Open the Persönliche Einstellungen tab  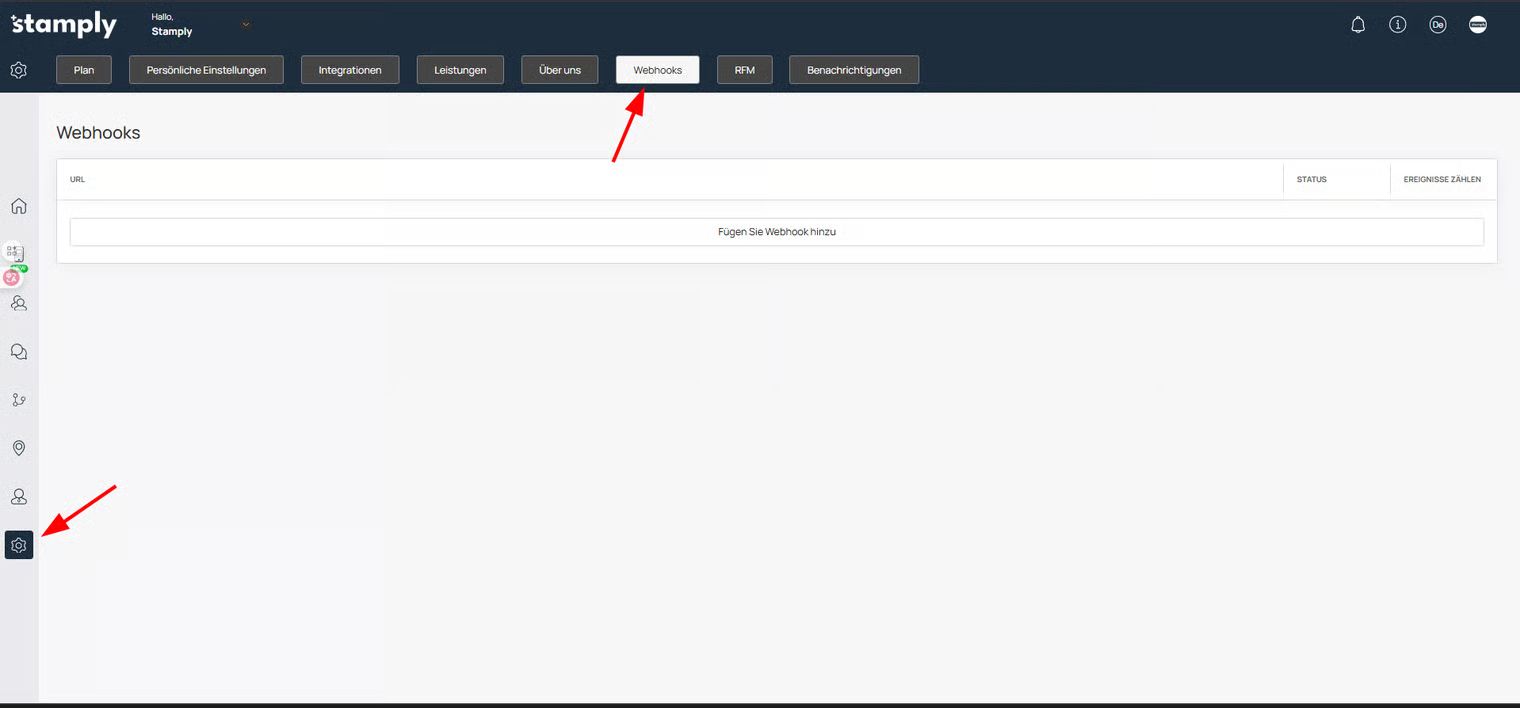(x=206, y=70)
